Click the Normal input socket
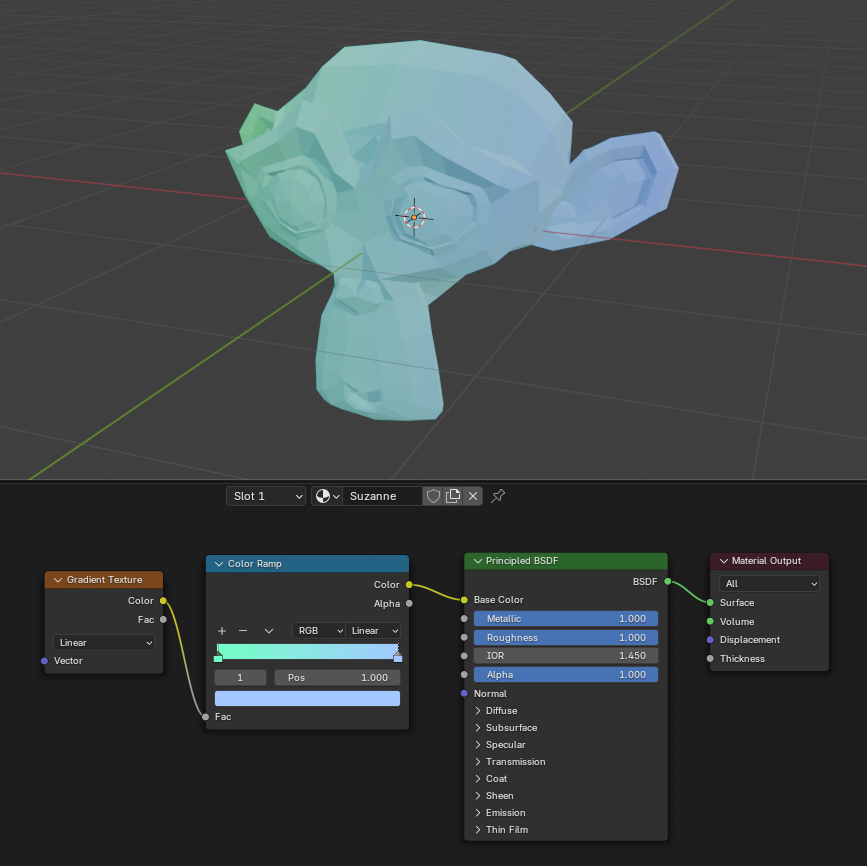867x866 pixels. (464, 693)
